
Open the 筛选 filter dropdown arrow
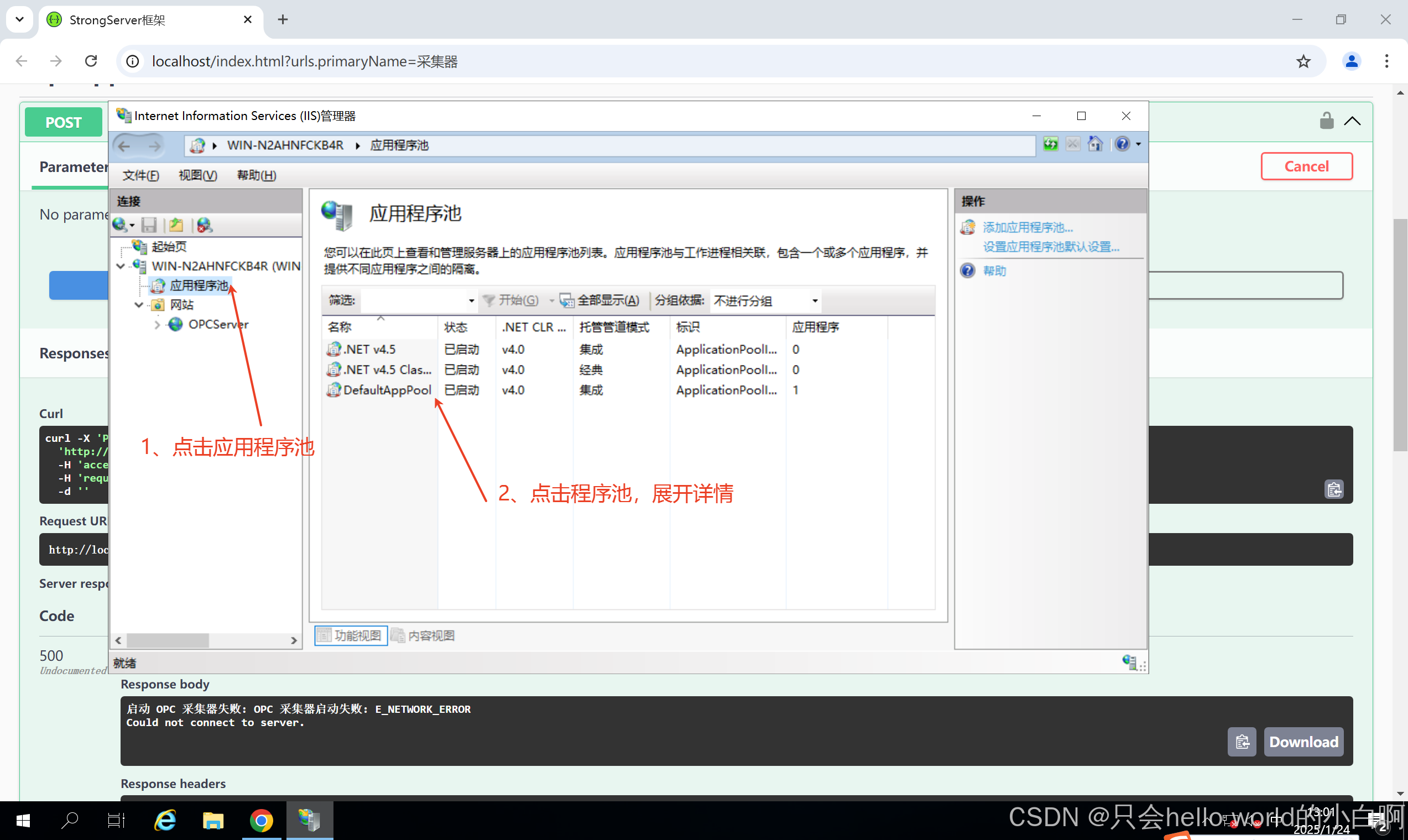tap(471, 301)
